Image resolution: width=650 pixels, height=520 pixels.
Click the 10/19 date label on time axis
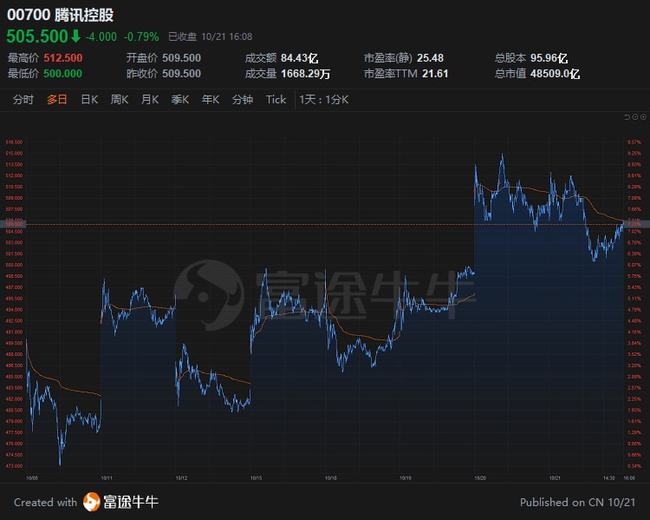tap(405, 478)
